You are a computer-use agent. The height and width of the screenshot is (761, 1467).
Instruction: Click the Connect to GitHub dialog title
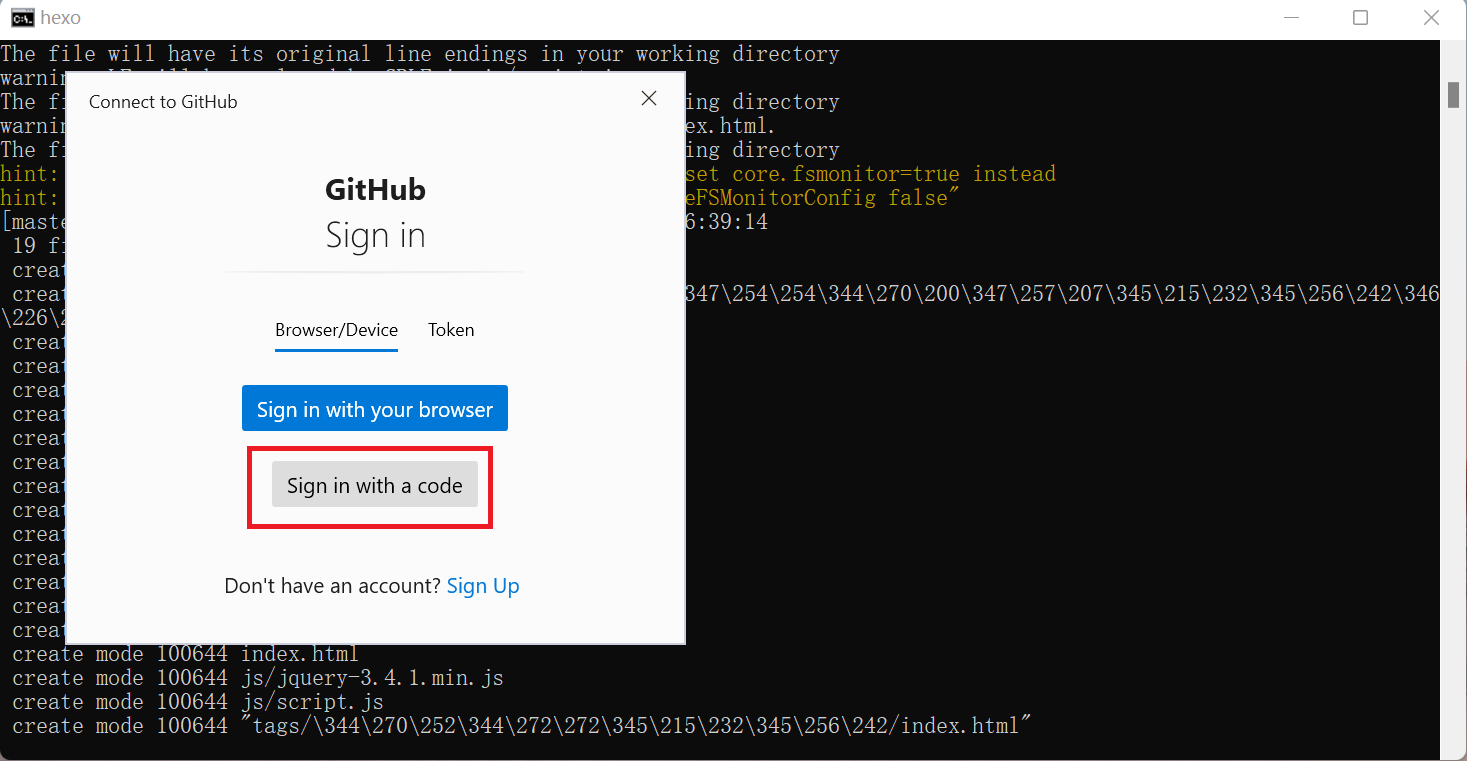(163, 102)
